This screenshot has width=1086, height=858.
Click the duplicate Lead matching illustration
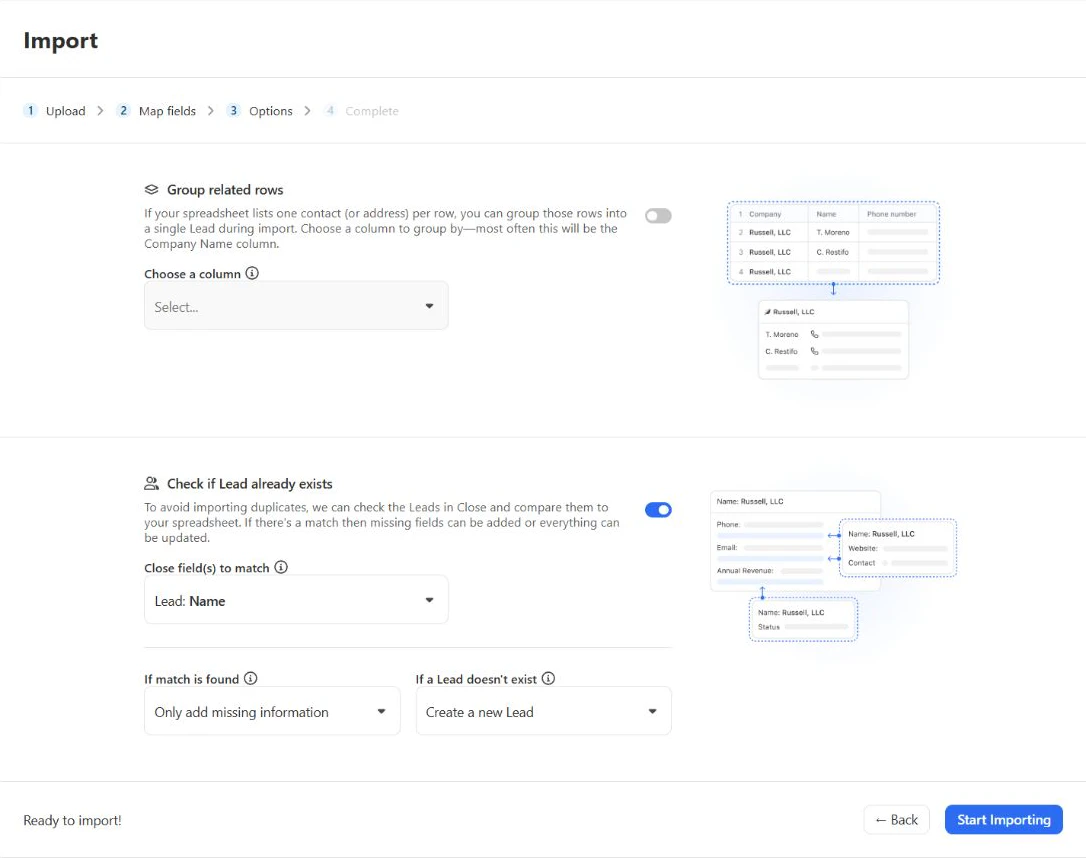click(833, 566)
